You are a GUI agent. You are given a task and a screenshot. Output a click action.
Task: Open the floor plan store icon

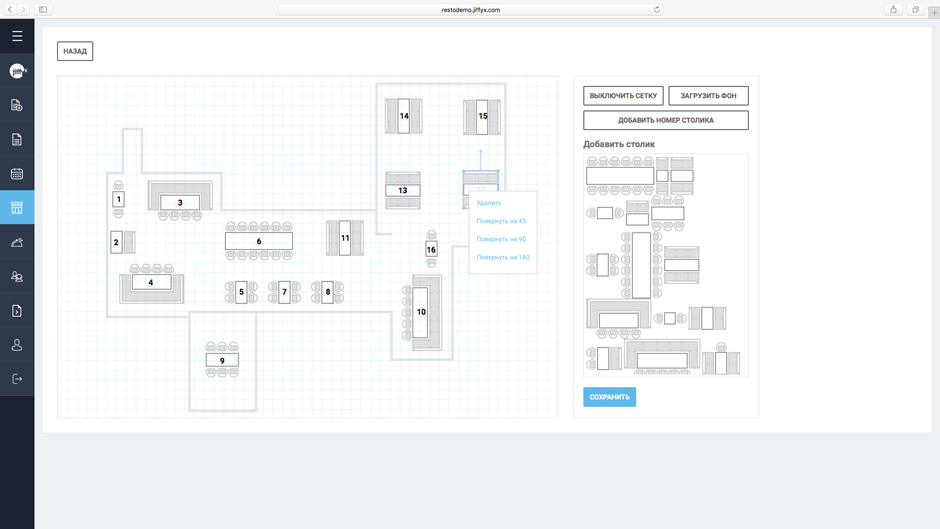[17, 208]
